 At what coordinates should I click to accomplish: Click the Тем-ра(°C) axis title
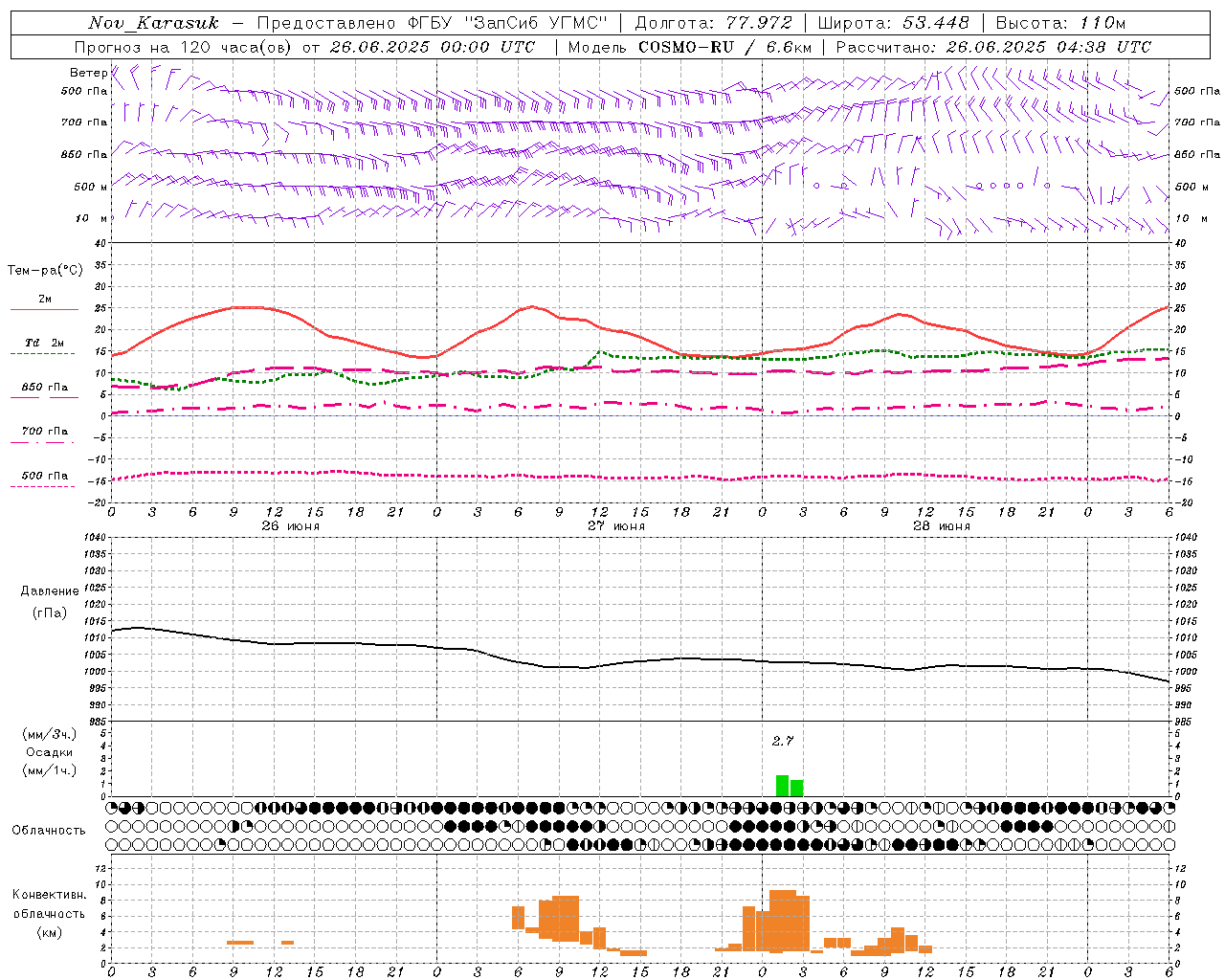click(45, 271)
